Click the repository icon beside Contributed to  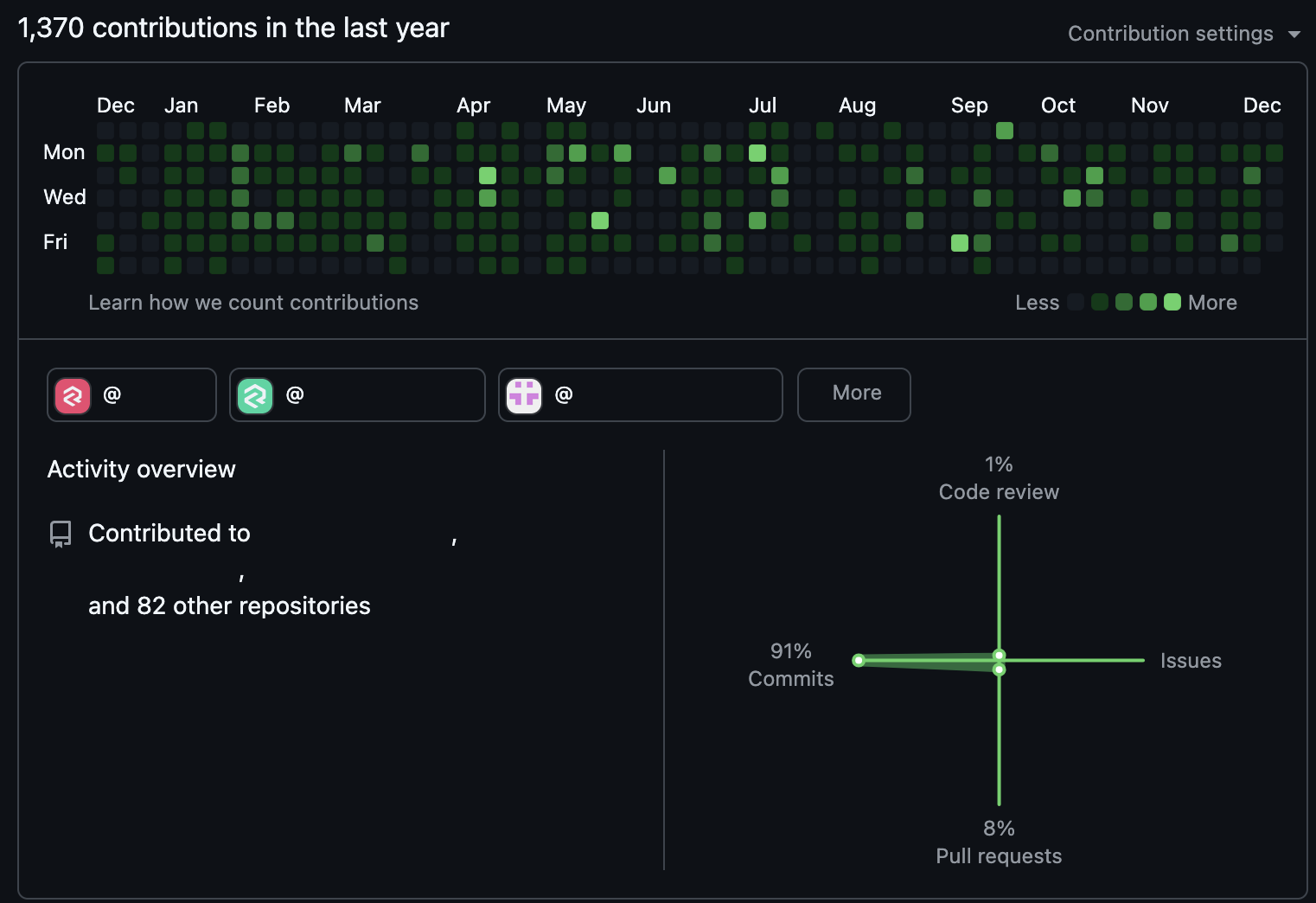(x=61, y=534)
